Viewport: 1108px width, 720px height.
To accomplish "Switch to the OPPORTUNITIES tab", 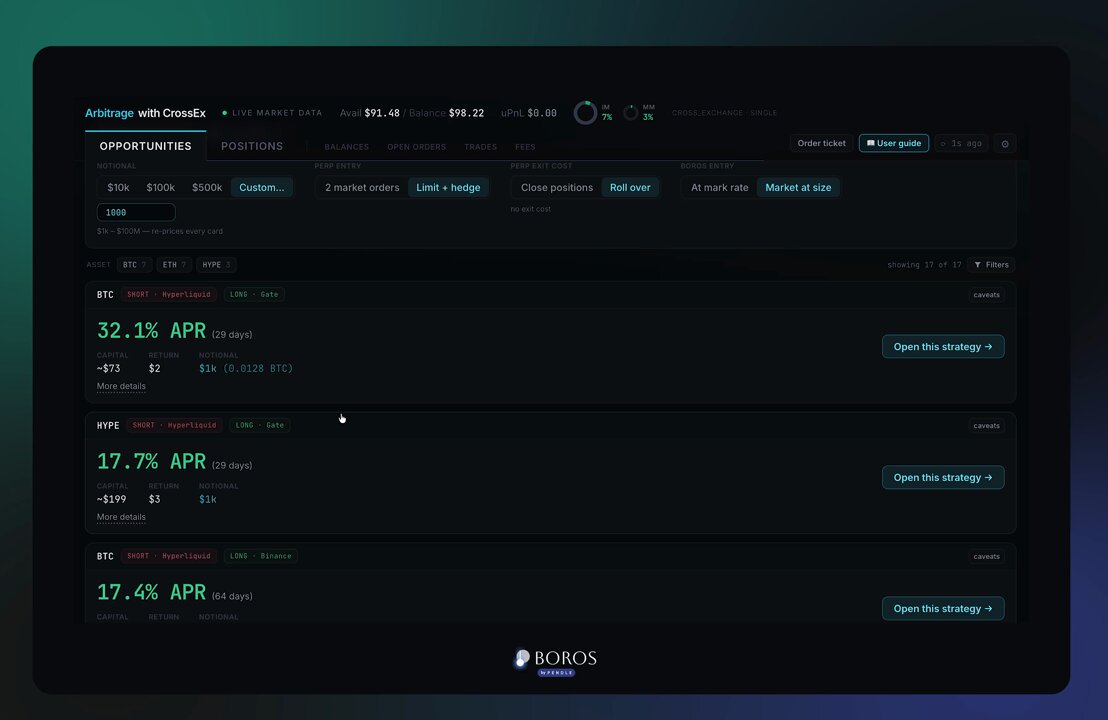I will click(x=146, y=146).
